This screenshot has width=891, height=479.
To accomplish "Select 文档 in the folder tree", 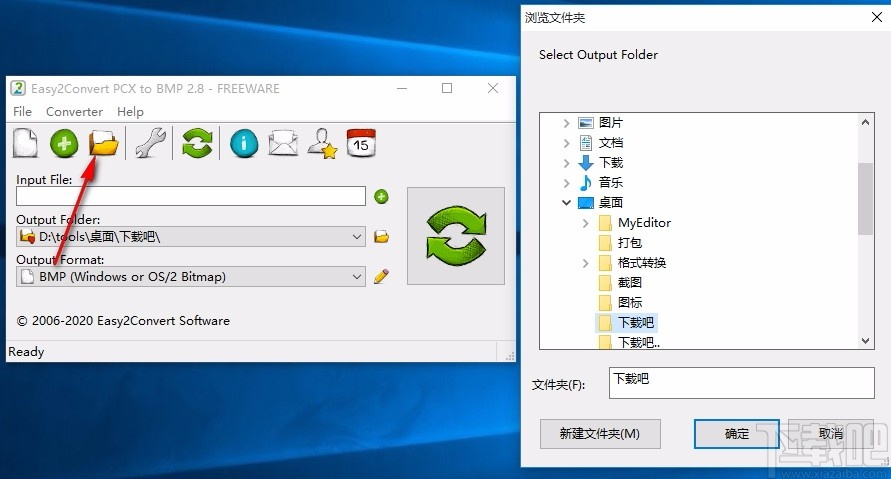I will click(611, 143).
